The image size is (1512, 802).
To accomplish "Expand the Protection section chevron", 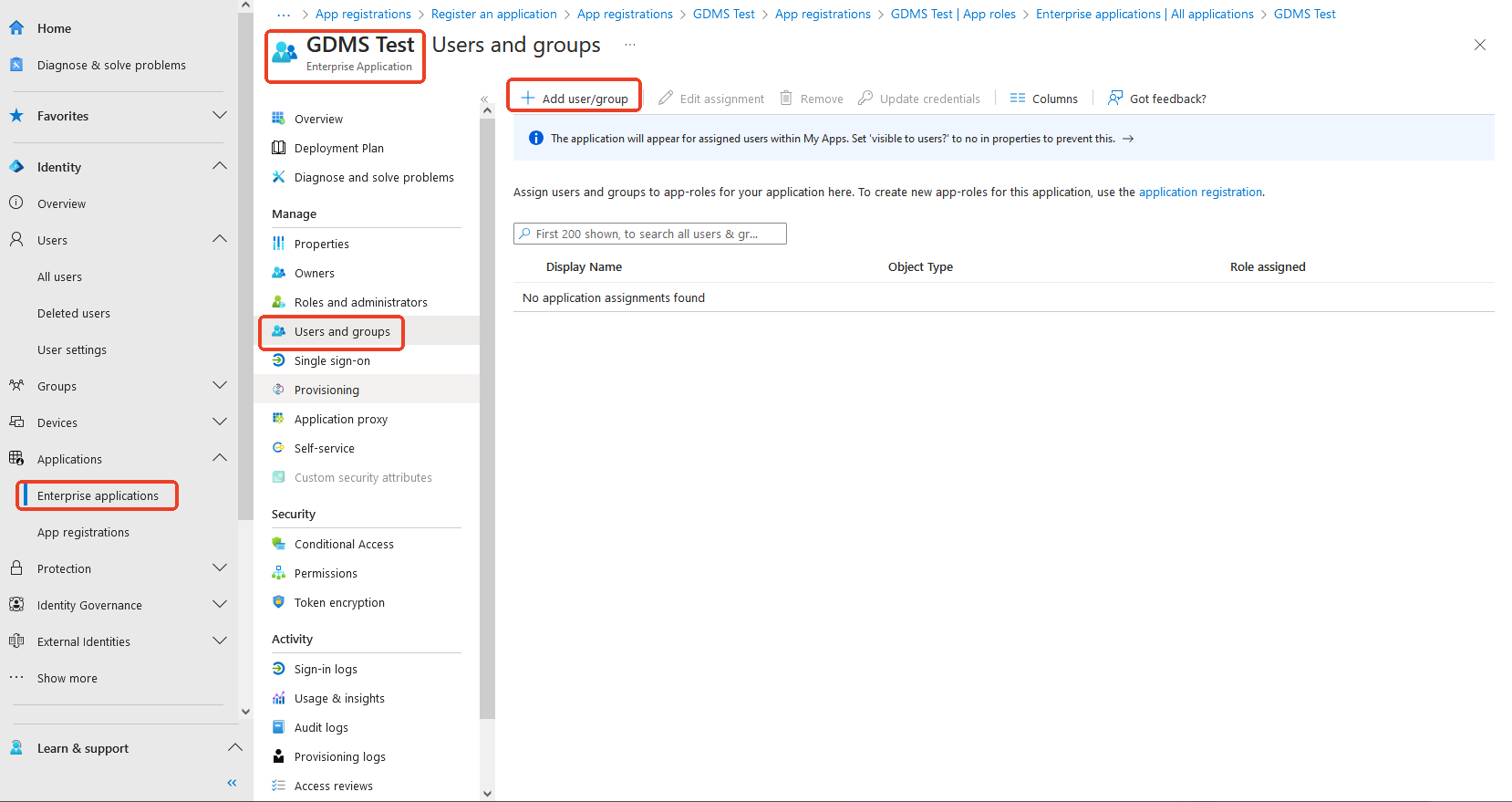I will click(220, 568).
